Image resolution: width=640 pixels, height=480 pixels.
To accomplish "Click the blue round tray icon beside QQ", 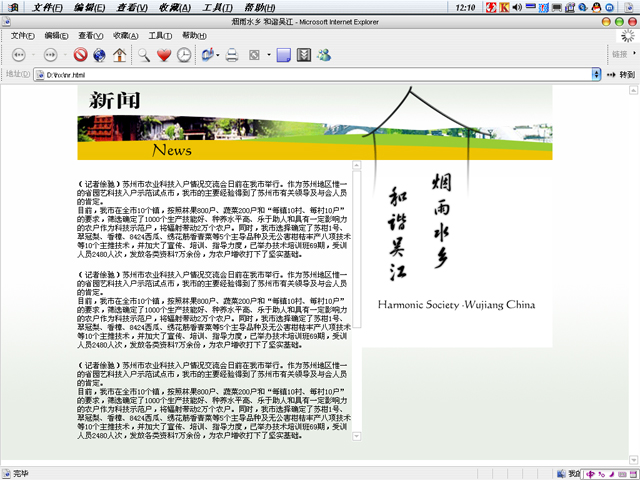I will pos(609,7).
